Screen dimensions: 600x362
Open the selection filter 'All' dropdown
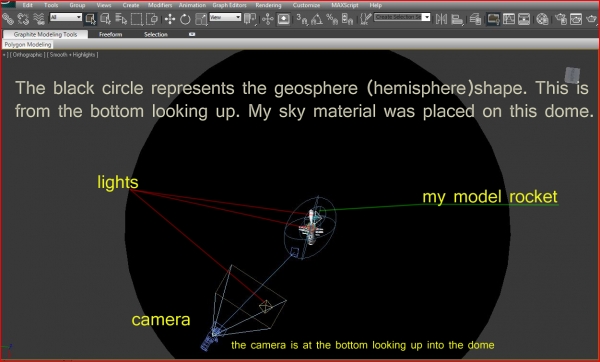(x=66, y=17)
